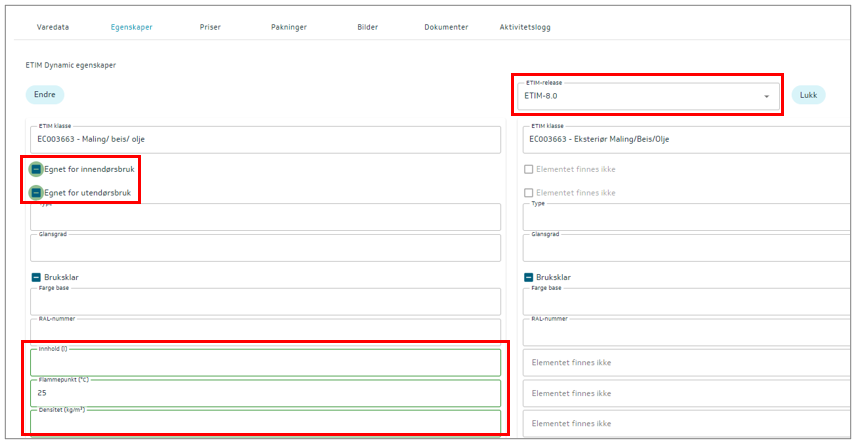Open the Varedata tab
The height and width of the screenshot is (445, 855).
pos(51,27)
